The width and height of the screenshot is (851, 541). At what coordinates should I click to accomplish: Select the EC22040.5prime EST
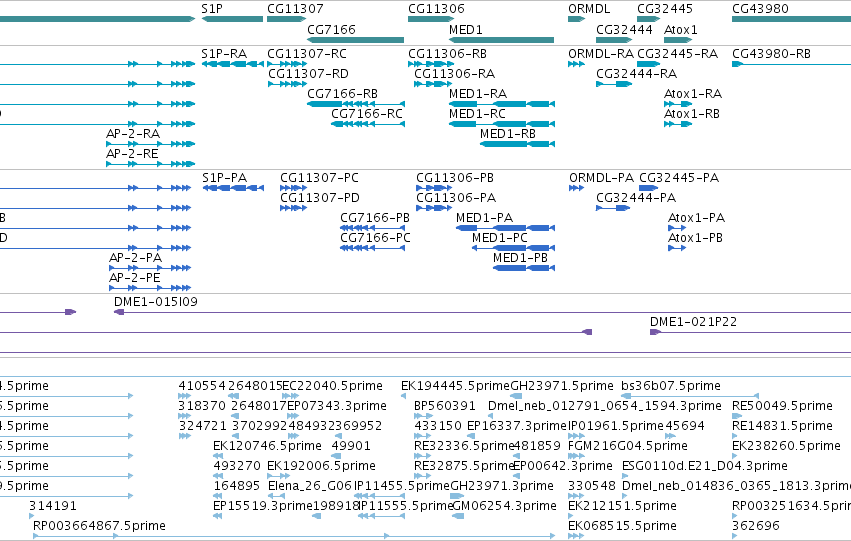coord(291,396)
